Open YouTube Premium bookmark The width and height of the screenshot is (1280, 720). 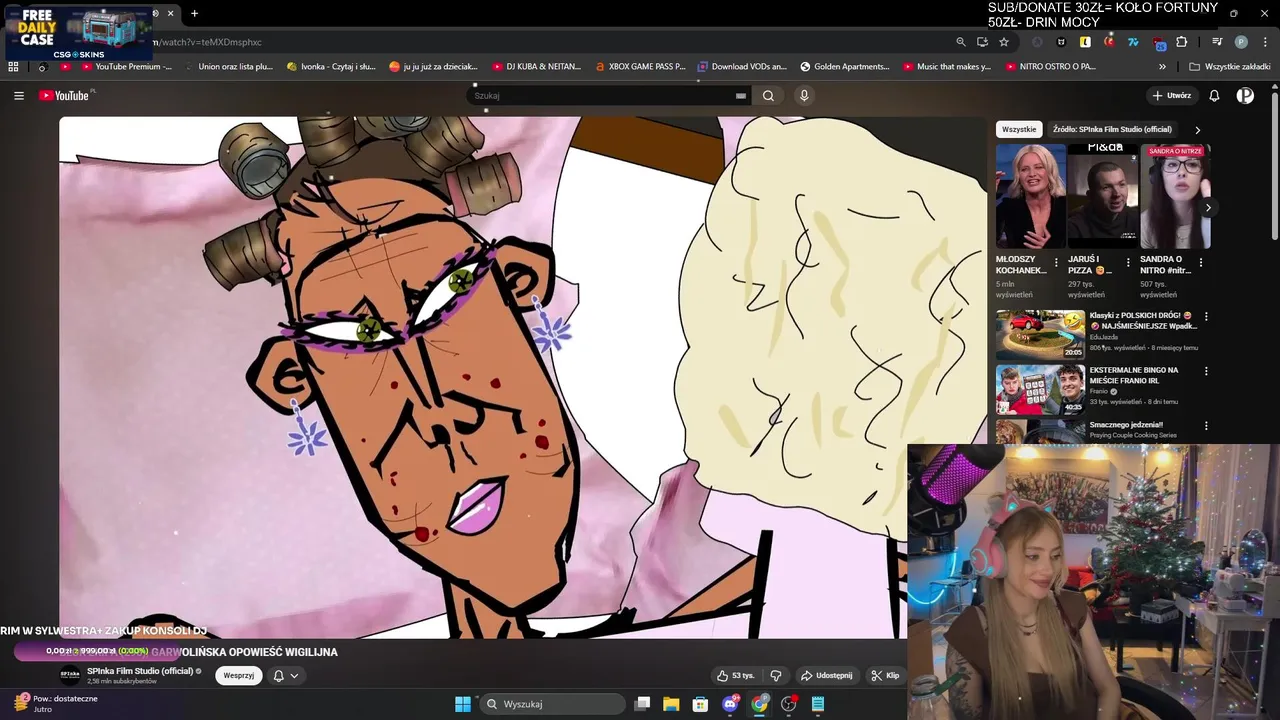pyautogui.click(x=125, y=67)
